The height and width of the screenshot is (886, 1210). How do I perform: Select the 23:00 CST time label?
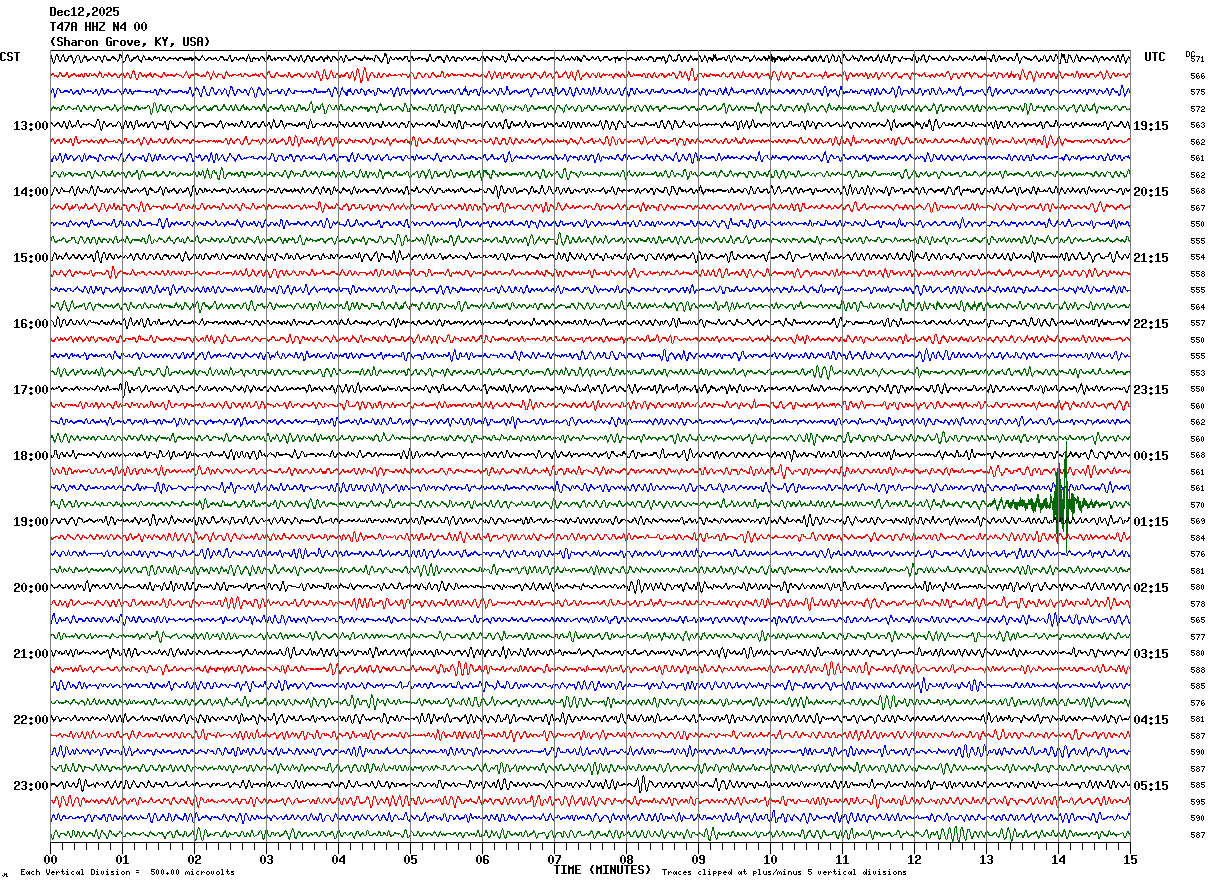click(x=30, y=786)
